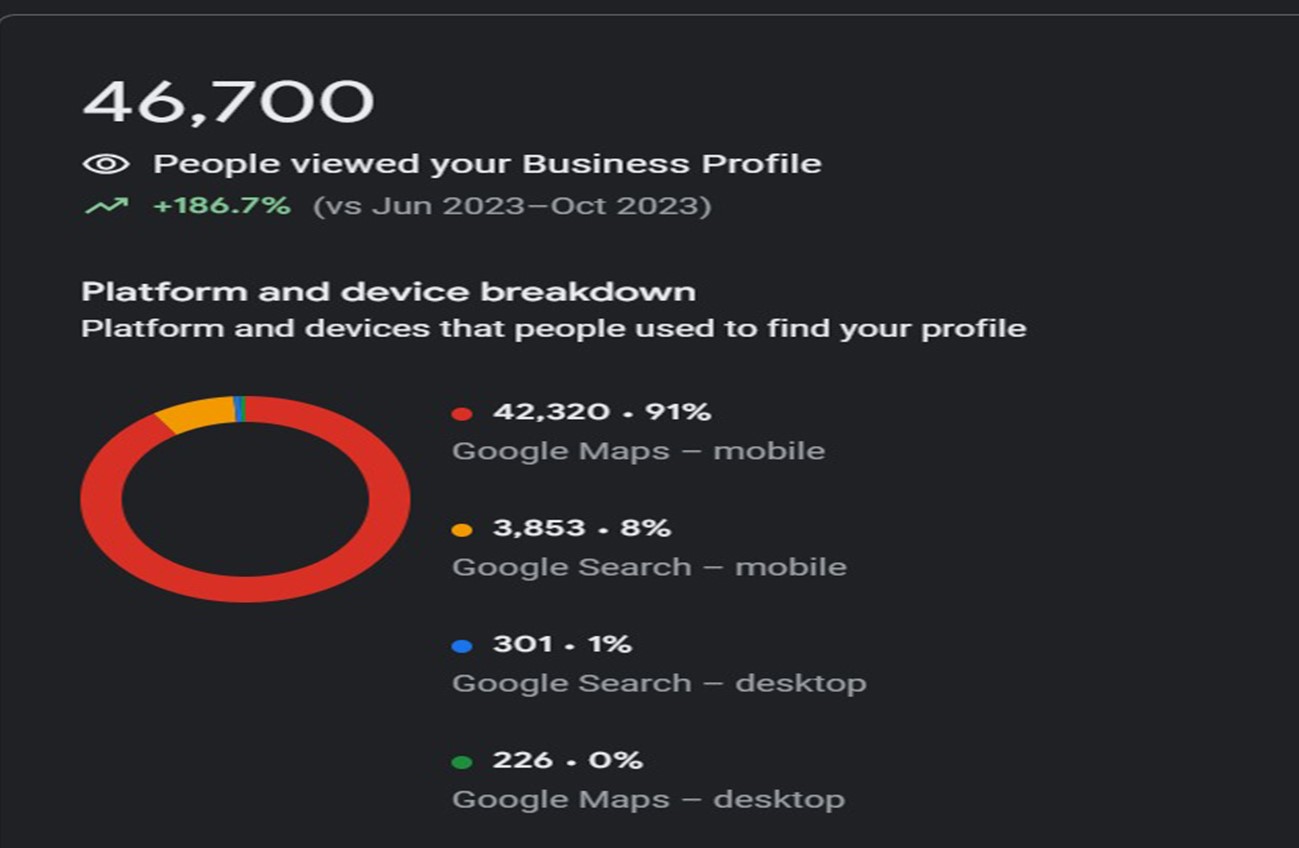Click the green Google Maps desktop legend dot
Screen dimensions: 1299x848
(x=461, y=762)
